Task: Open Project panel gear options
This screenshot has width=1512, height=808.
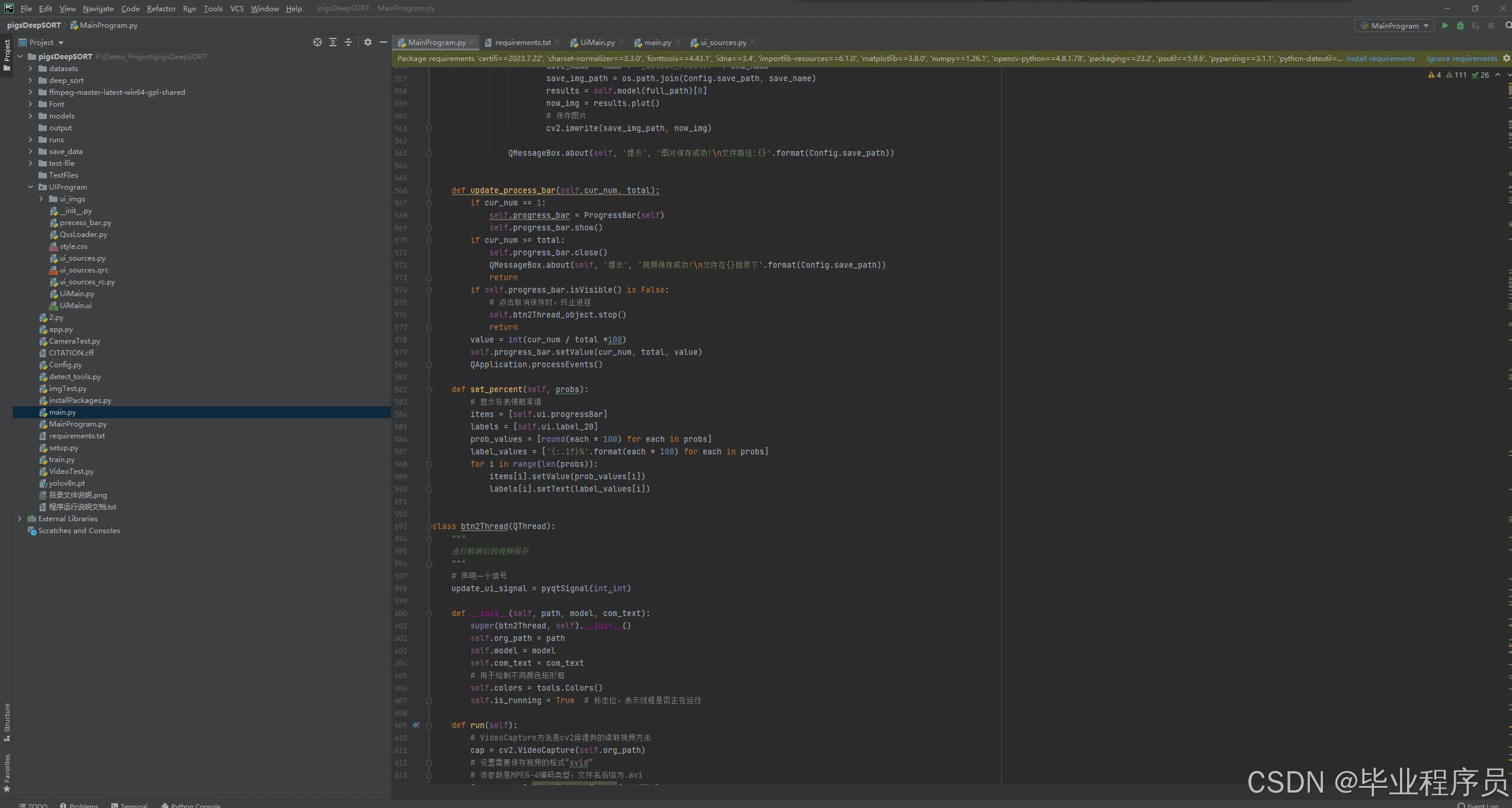Action: tap(368, 42)
